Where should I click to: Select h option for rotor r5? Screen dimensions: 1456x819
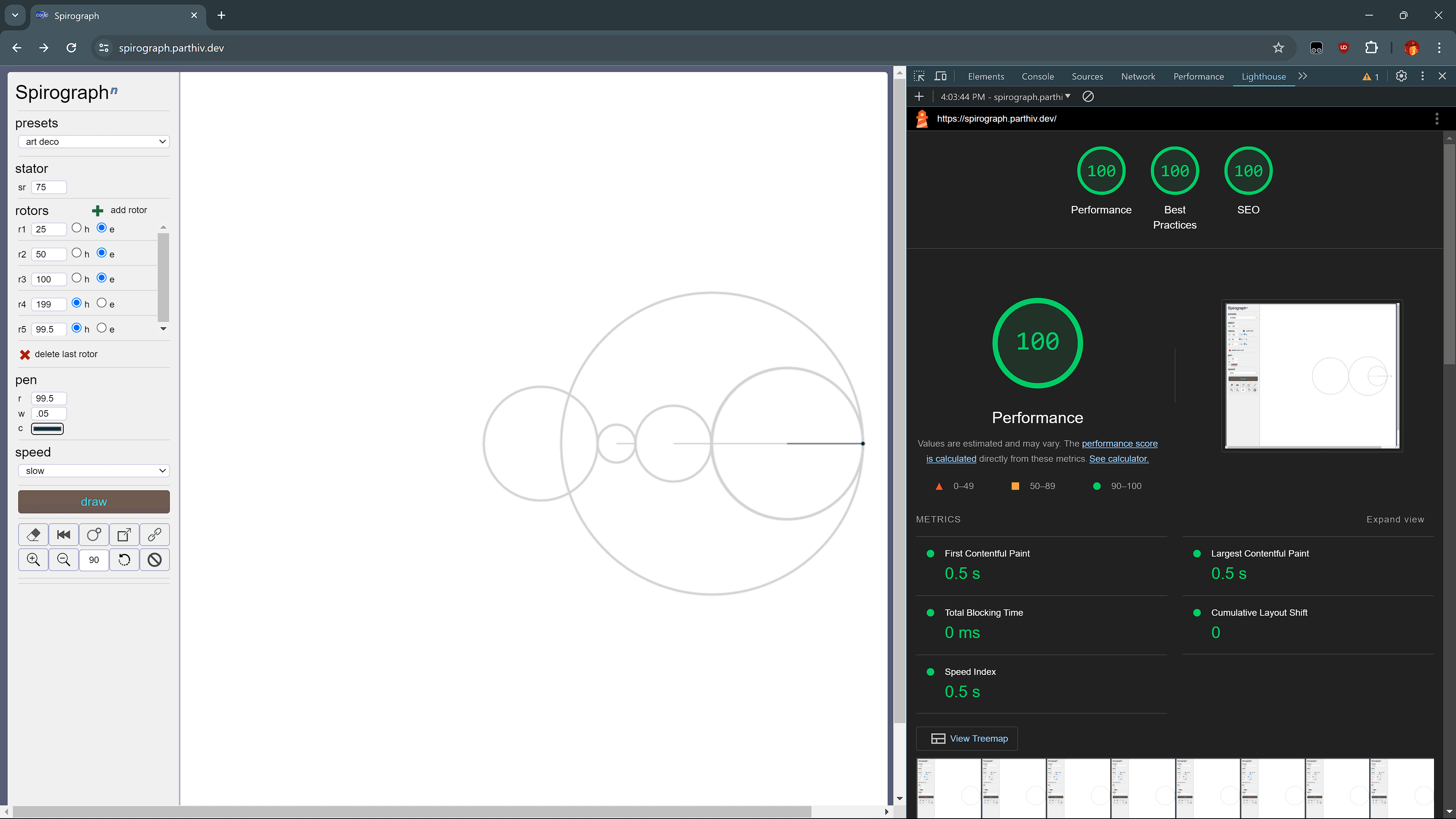click(x=77, y=328)
